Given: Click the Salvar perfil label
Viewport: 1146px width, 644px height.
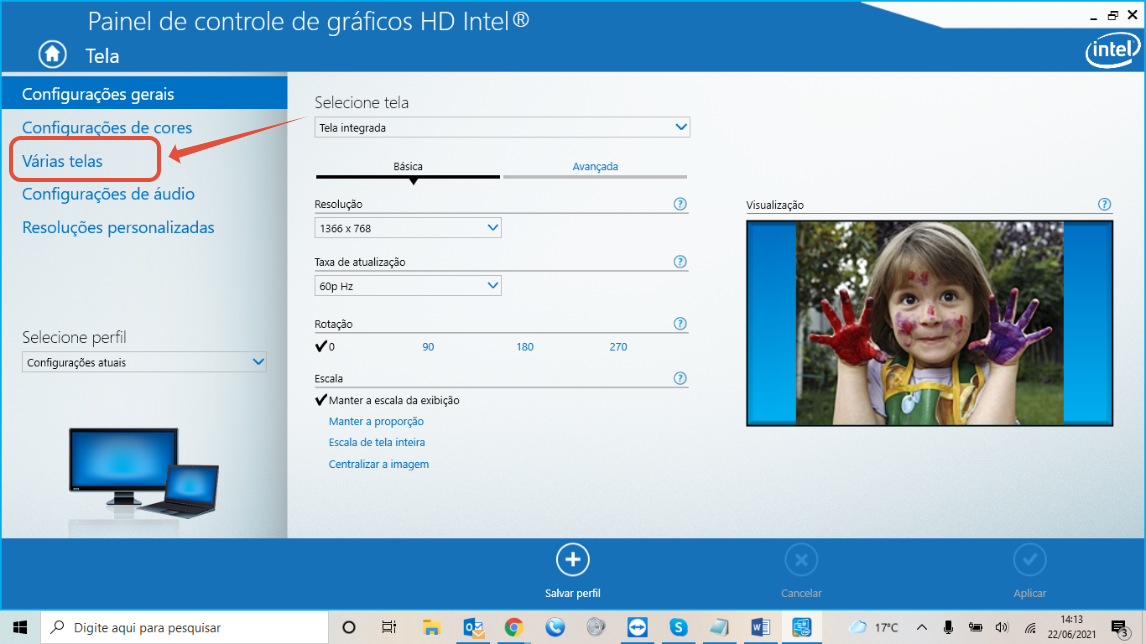Looking at the screenshot, I should point(572,594).
